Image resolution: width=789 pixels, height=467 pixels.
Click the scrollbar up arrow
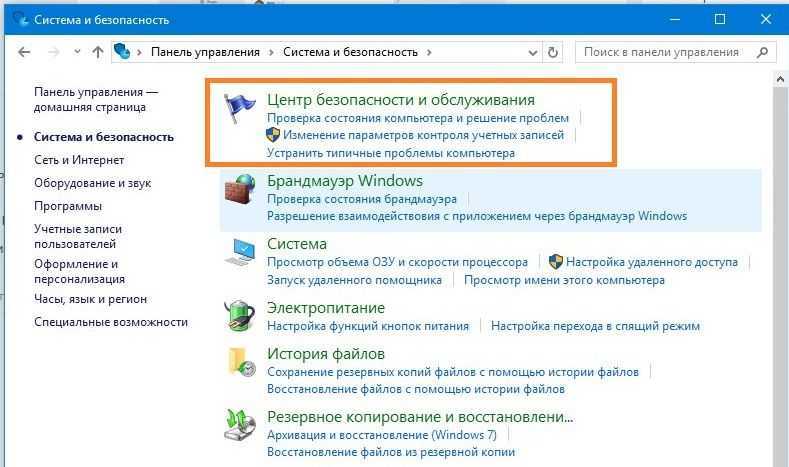coord(780,79)
